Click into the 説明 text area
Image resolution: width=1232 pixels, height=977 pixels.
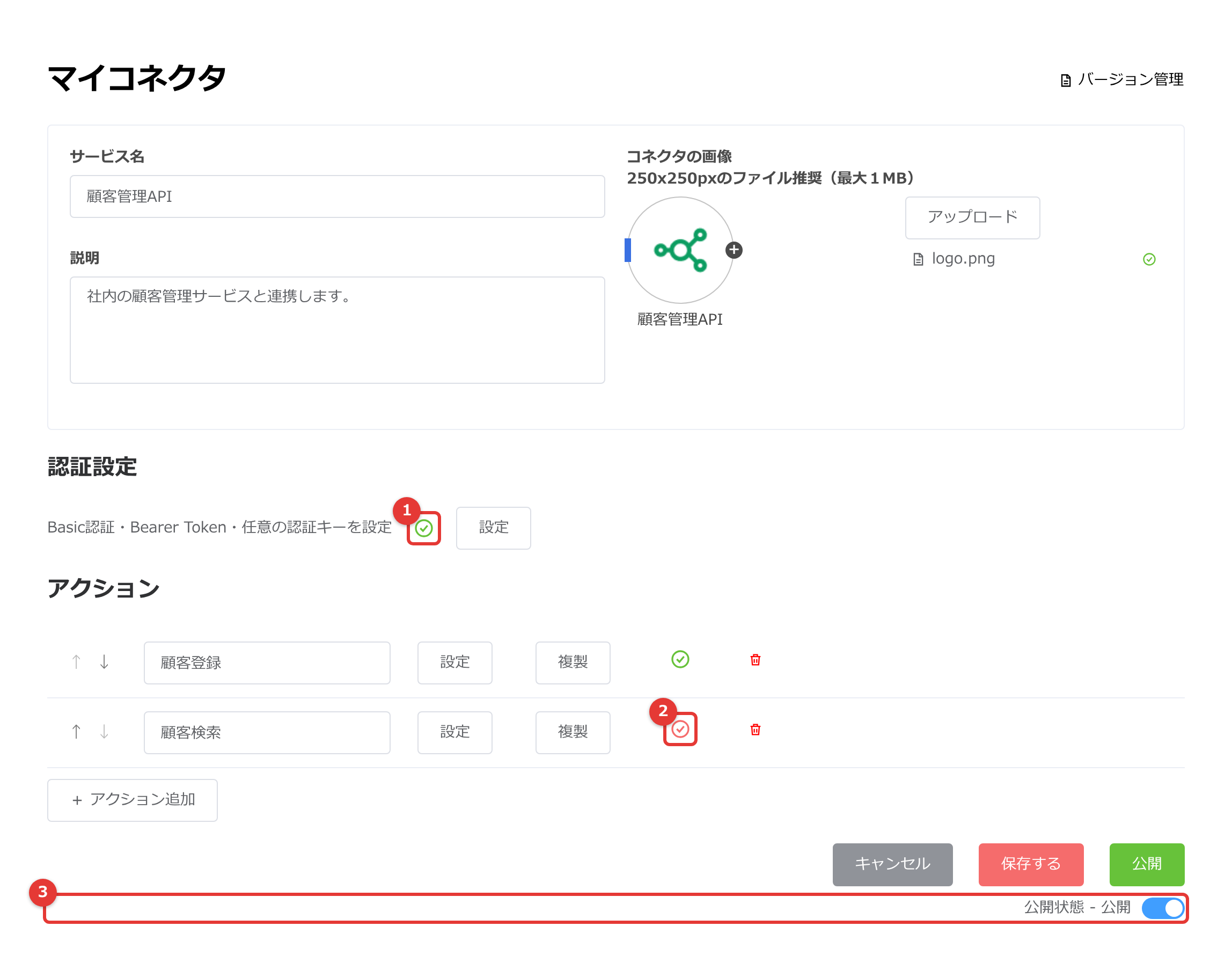(337, 330)
